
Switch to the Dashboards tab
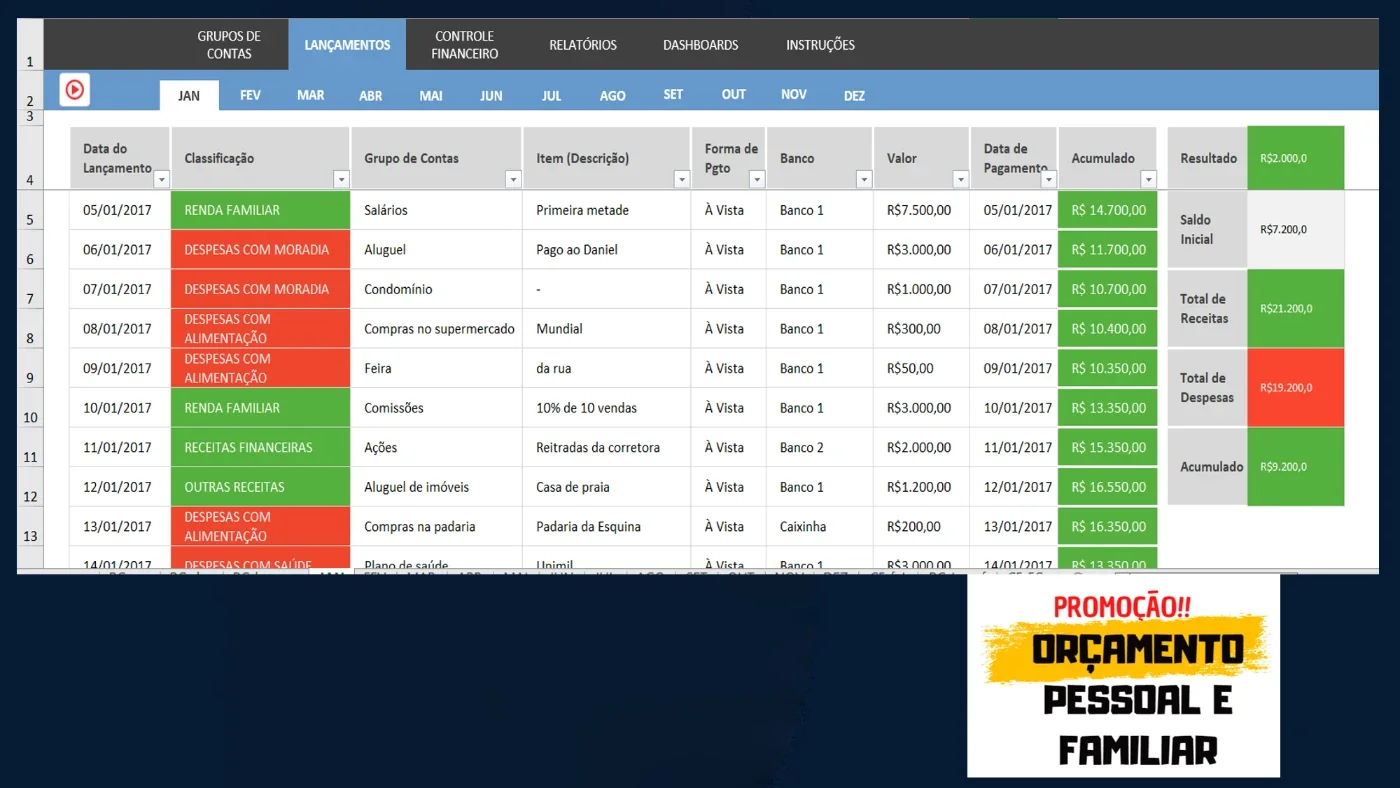point(701,45)
